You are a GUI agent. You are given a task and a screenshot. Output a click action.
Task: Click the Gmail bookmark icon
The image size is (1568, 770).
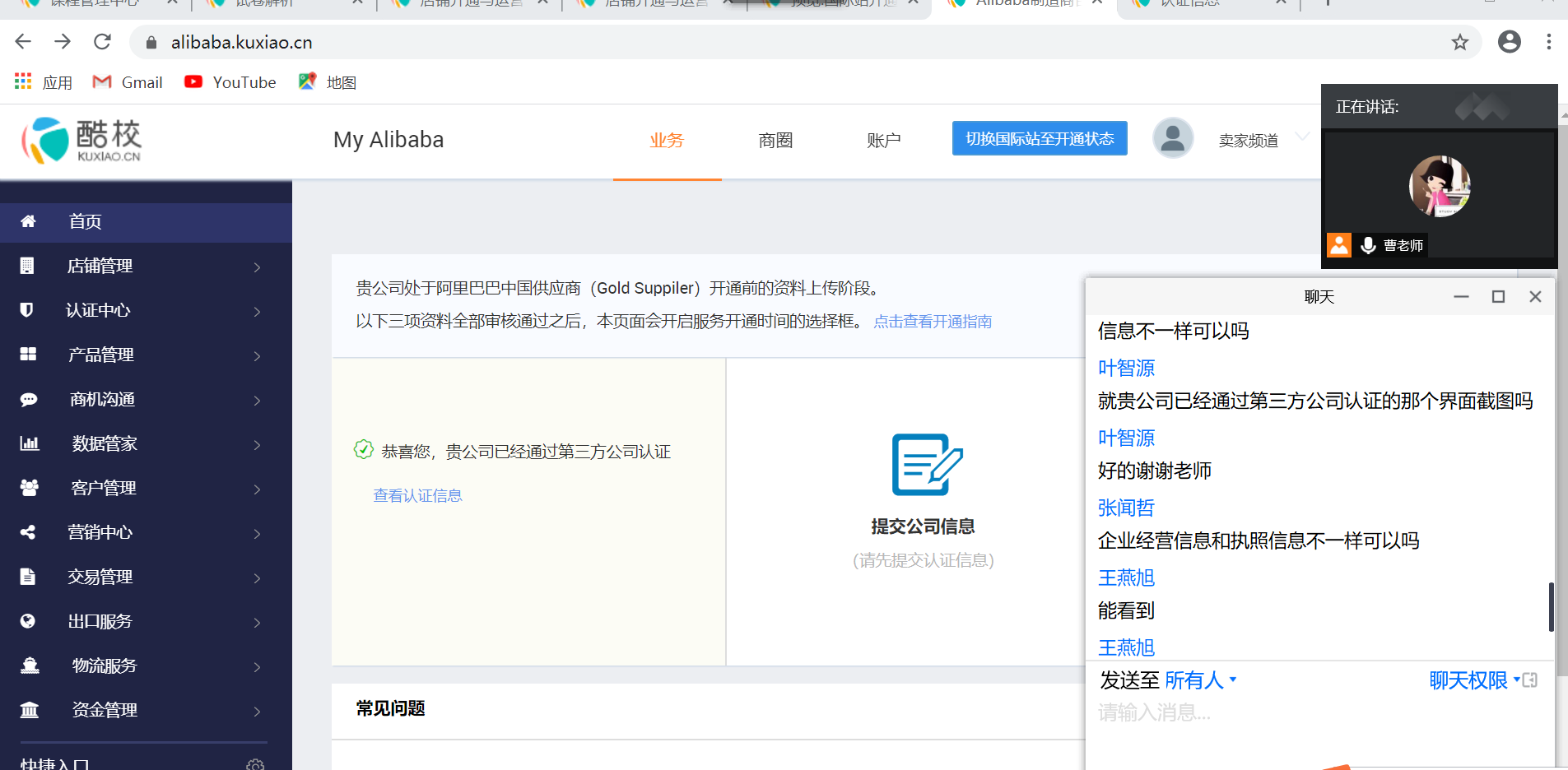[102, 82]
